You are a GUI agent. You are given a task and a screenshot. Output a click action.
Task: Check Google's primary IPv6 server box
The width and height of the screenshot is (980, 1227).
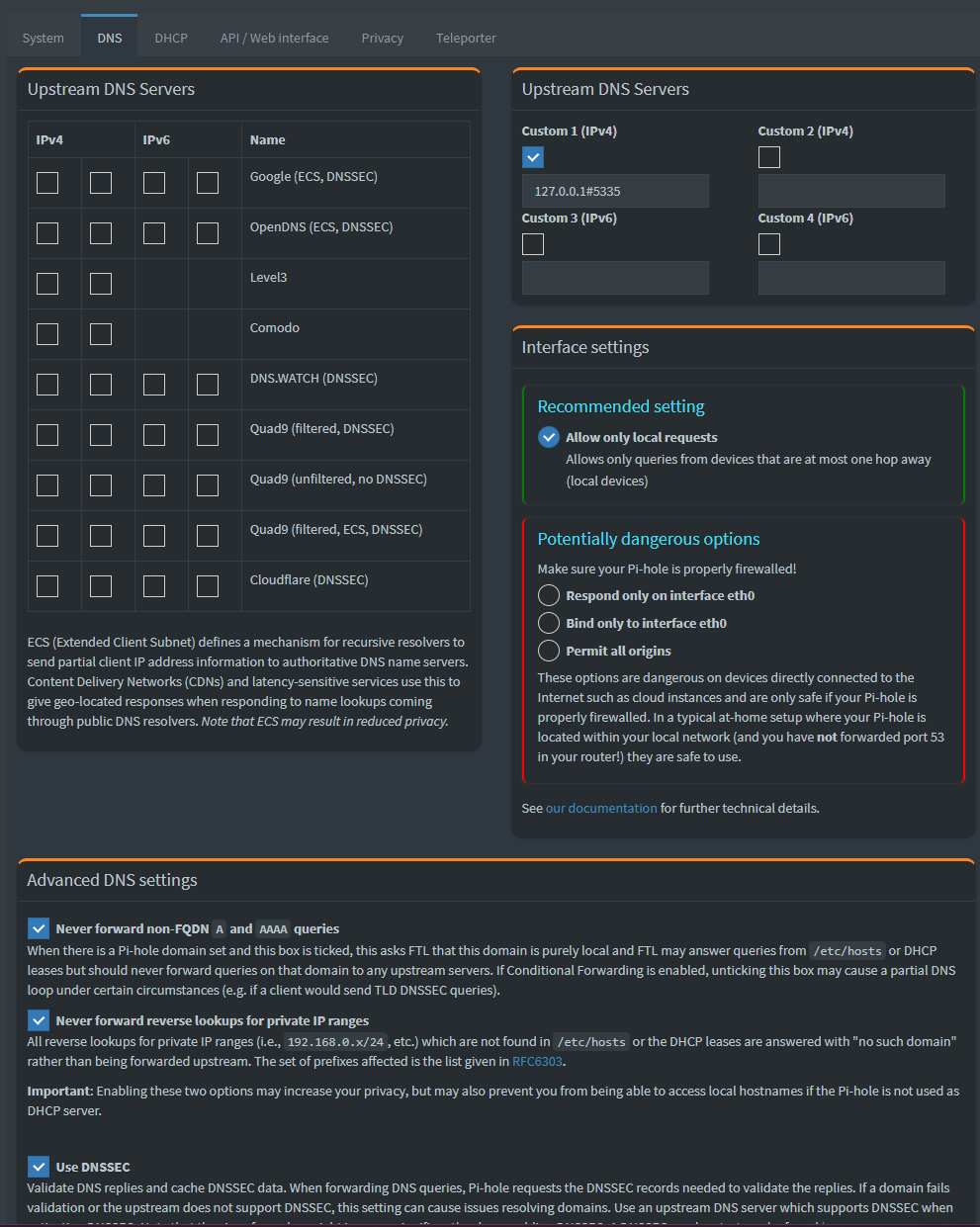pyautogui.click(x=154, y=183)
